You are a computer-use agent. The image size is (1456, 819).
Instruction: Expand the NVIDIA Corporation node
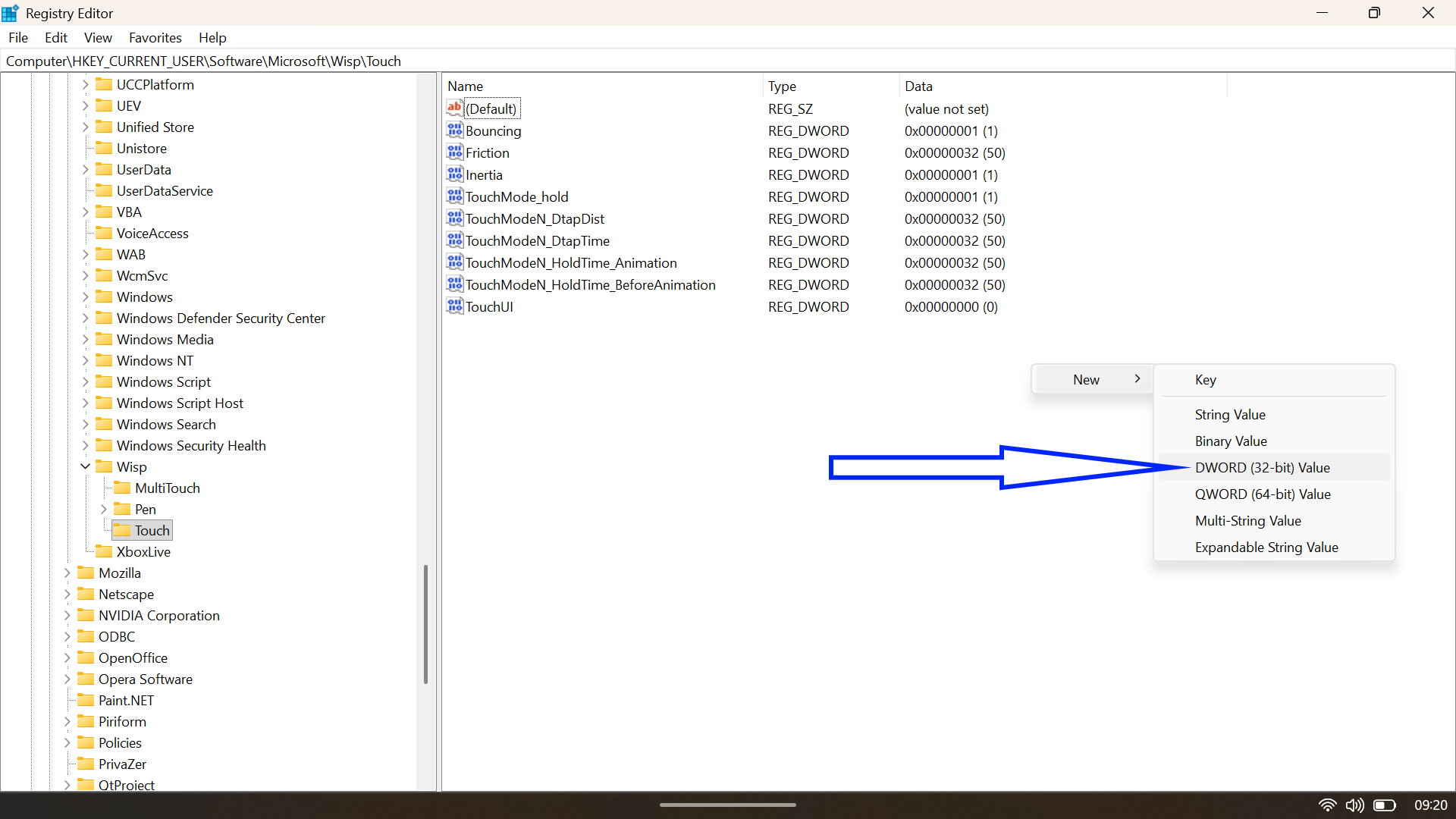click(x=67, y=615)
